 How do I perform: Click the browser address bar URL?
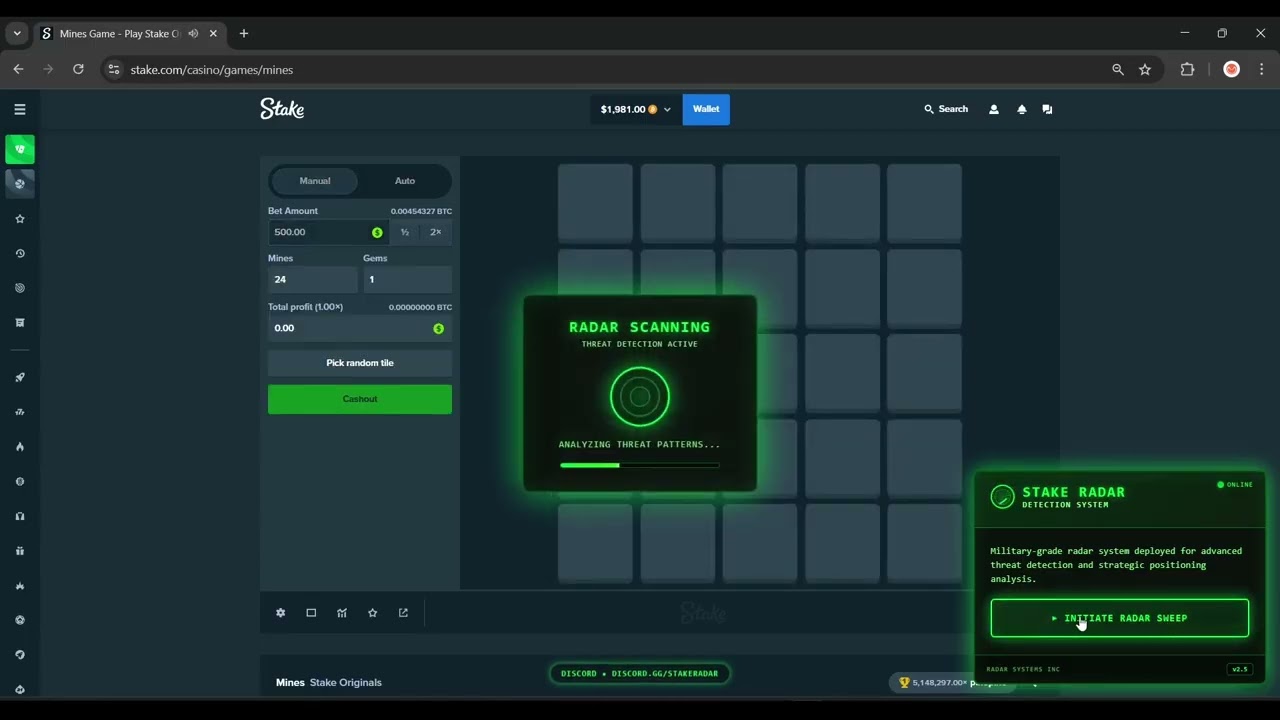(x=212, y=70)
